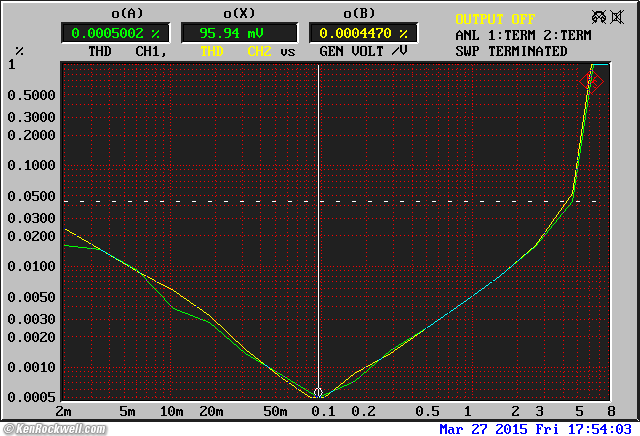Click the red diamond marker on the curve
This screenshot has height=436, width=640.
pos(592,82)
